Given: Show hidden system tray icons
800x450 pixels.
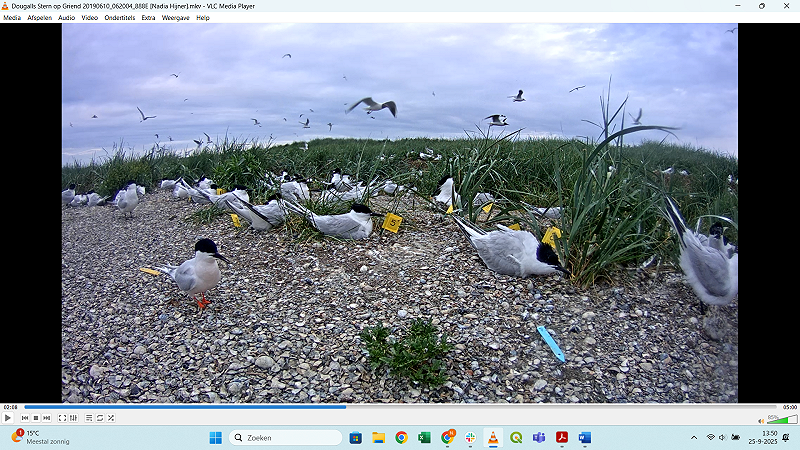Looking at the screenshot, I should 694,438.
